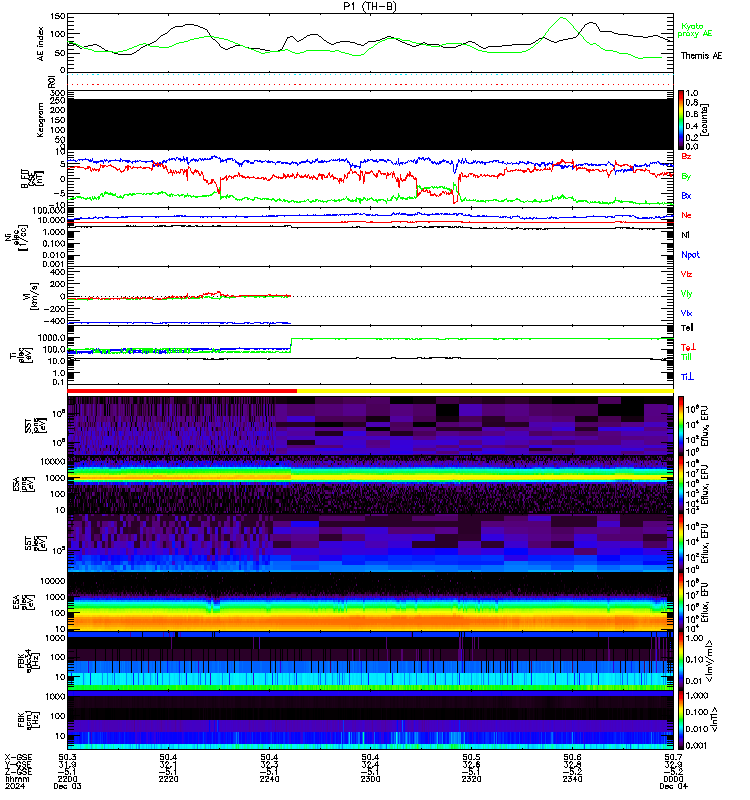Click the "2024" year label
Viewport: 750px width, 800px height.
click(15, 786)
